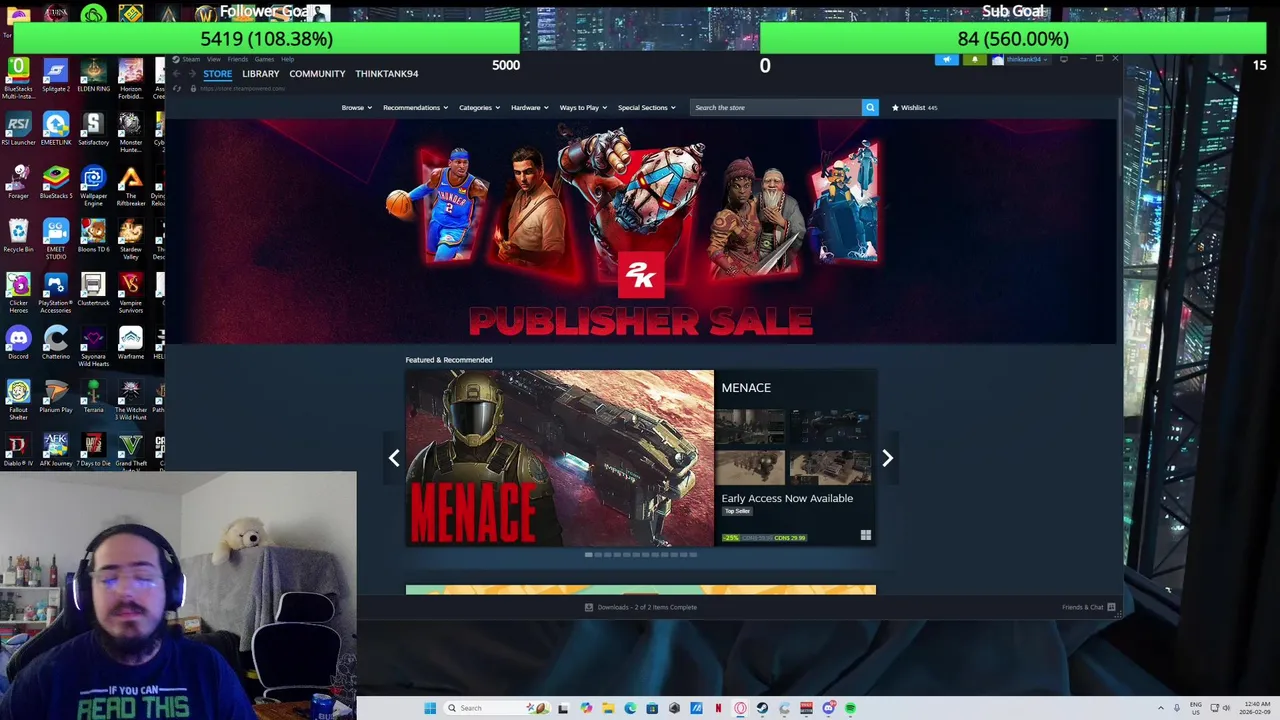Click the MENACE game title
Image resolution: width=1280 pixels, height=720 pixels.
[746, 388]
